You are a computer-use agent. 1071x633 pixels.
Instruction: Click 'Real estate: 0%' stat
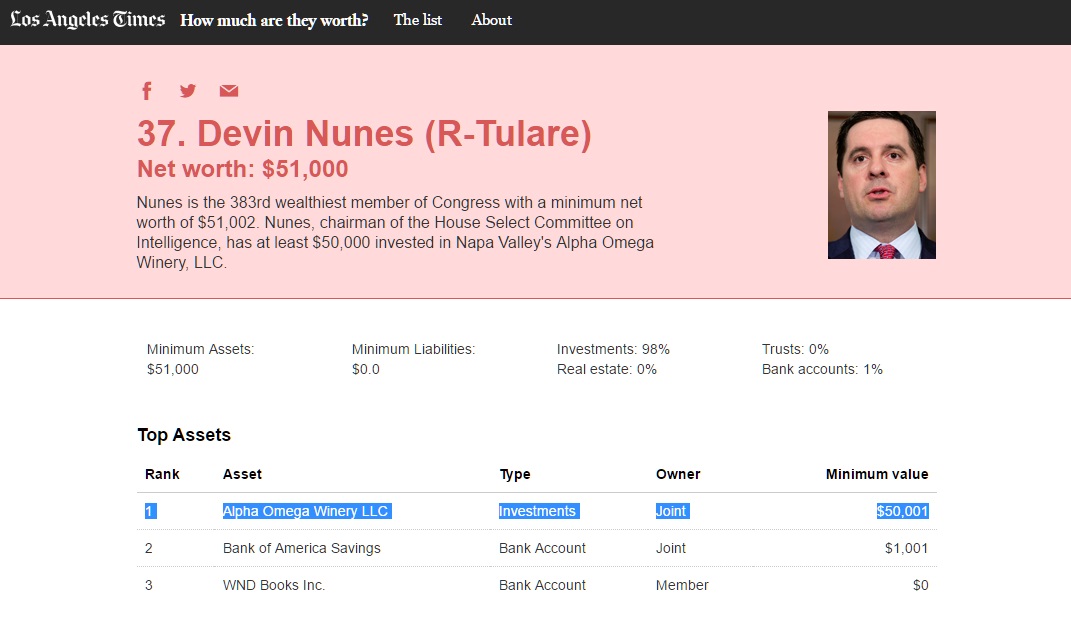click(x=607, y=369)
